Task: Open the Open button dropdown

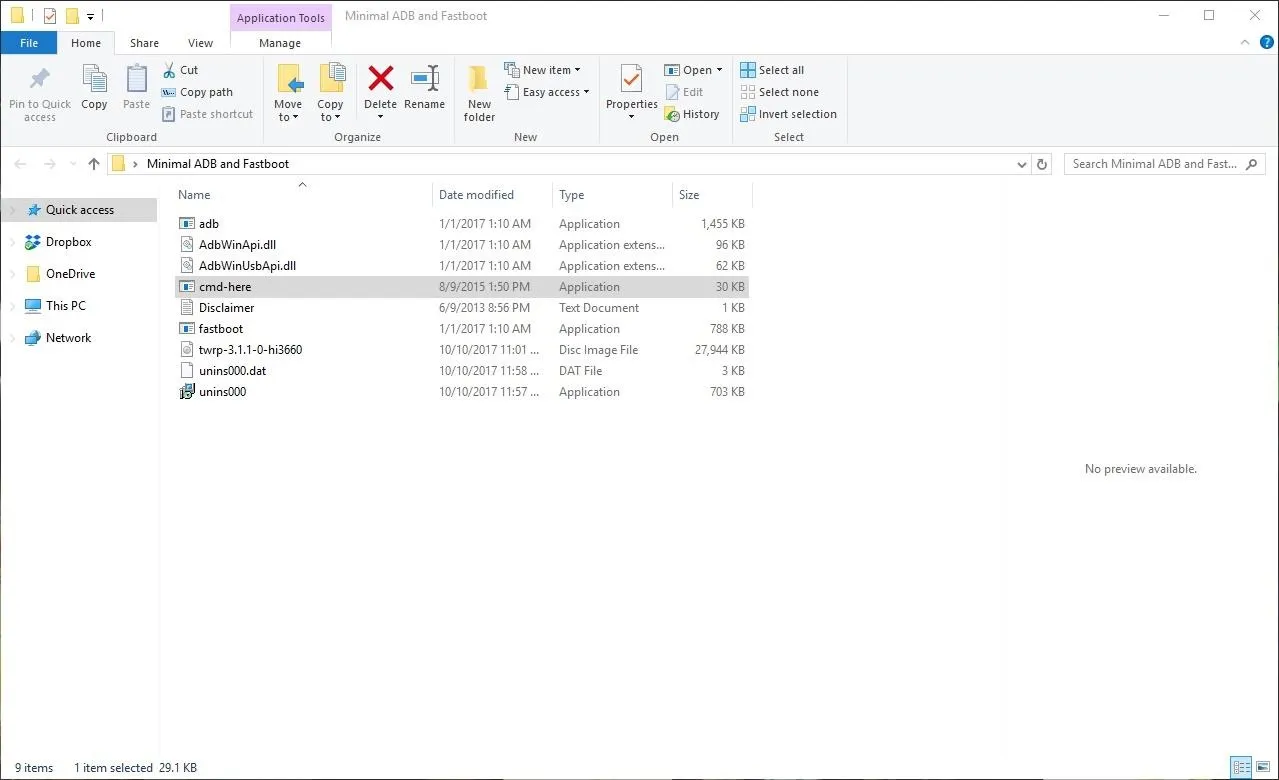Action: pos(719,70)
